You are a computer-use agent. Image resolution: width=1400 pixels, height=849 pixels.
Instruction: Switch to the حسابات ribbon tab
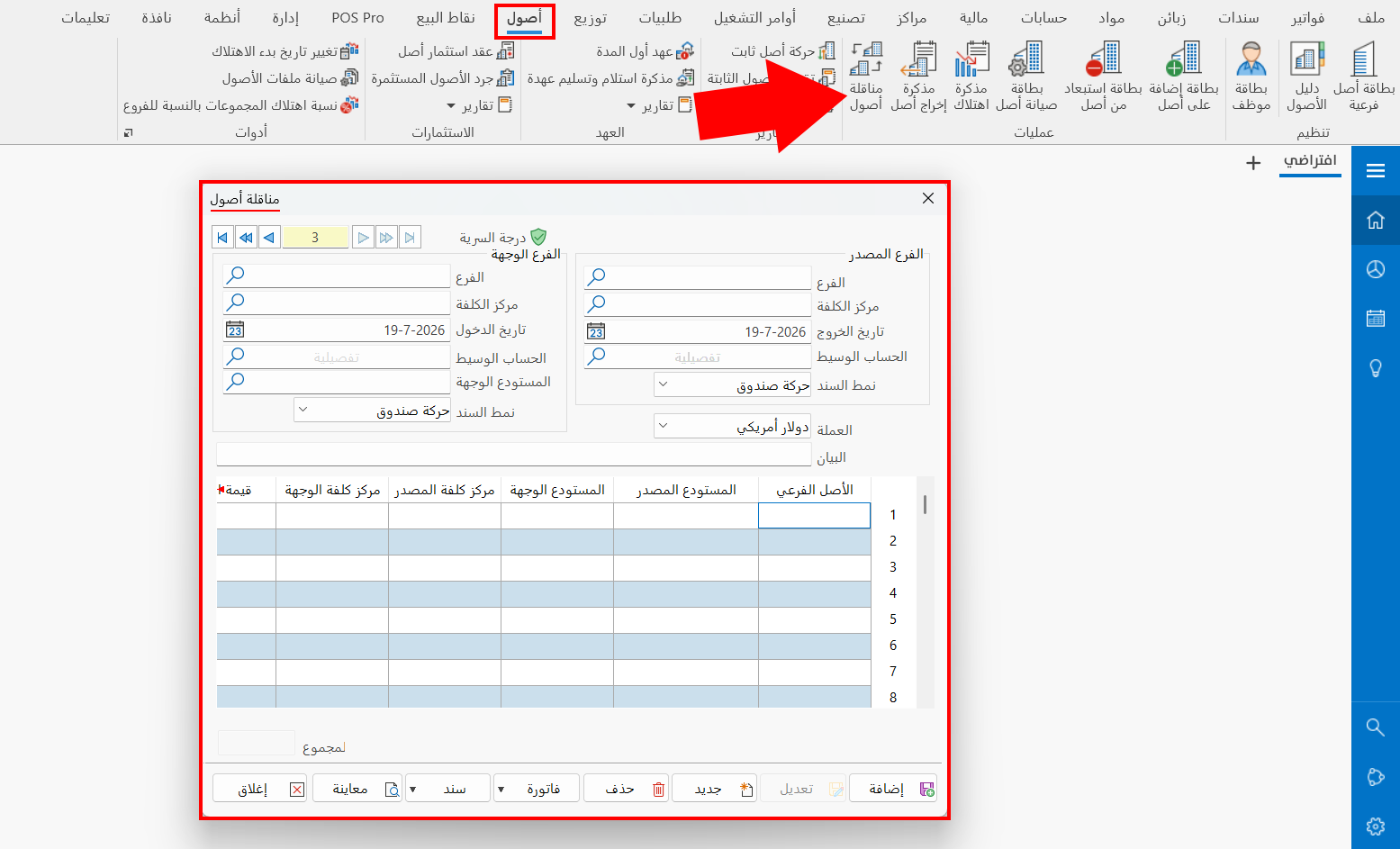[1043, 18]
